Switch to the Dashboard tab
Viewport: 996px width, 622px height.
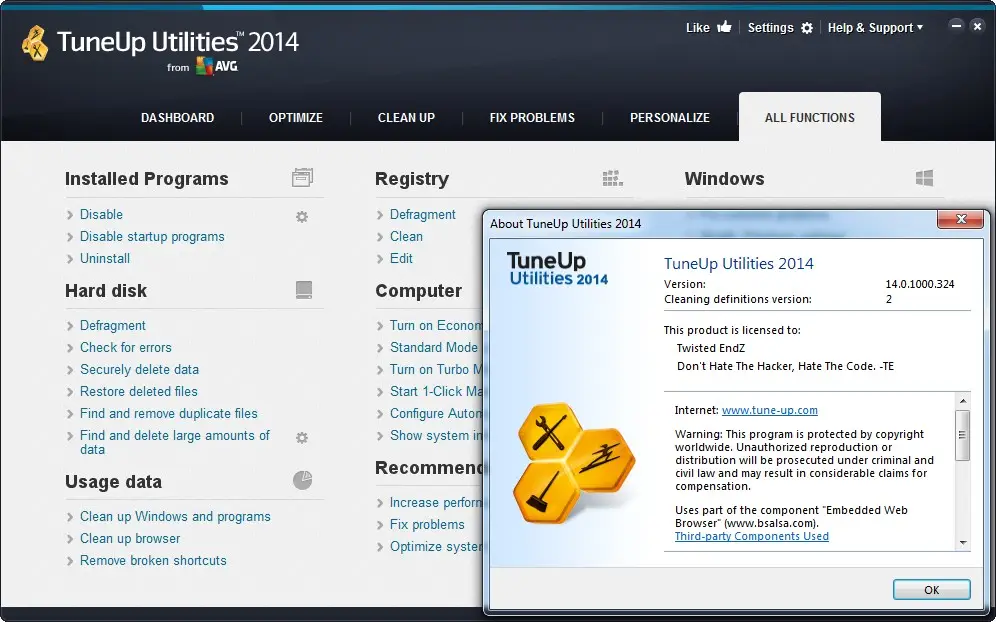tap(177, 118)
